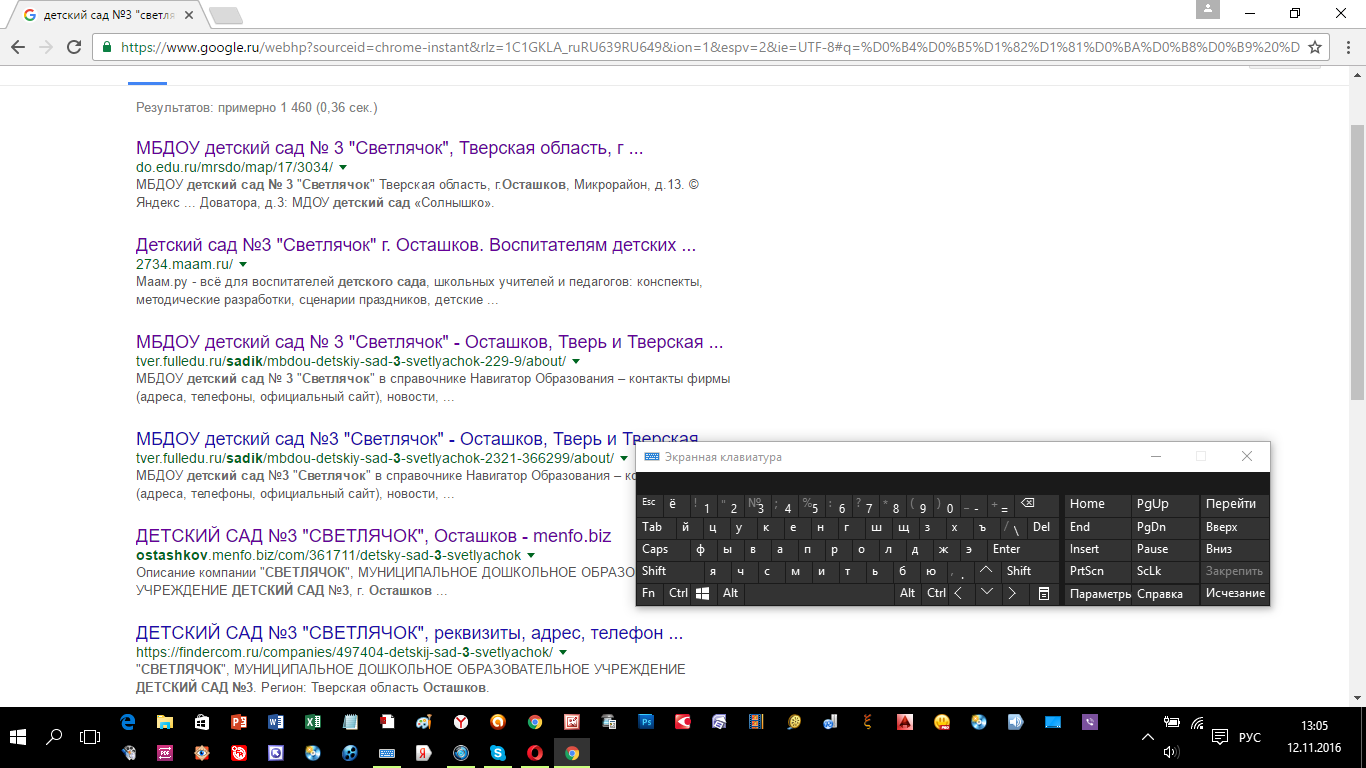
Task: Expand the arrow after the findercom.ru URL
Action: [562, 652]
